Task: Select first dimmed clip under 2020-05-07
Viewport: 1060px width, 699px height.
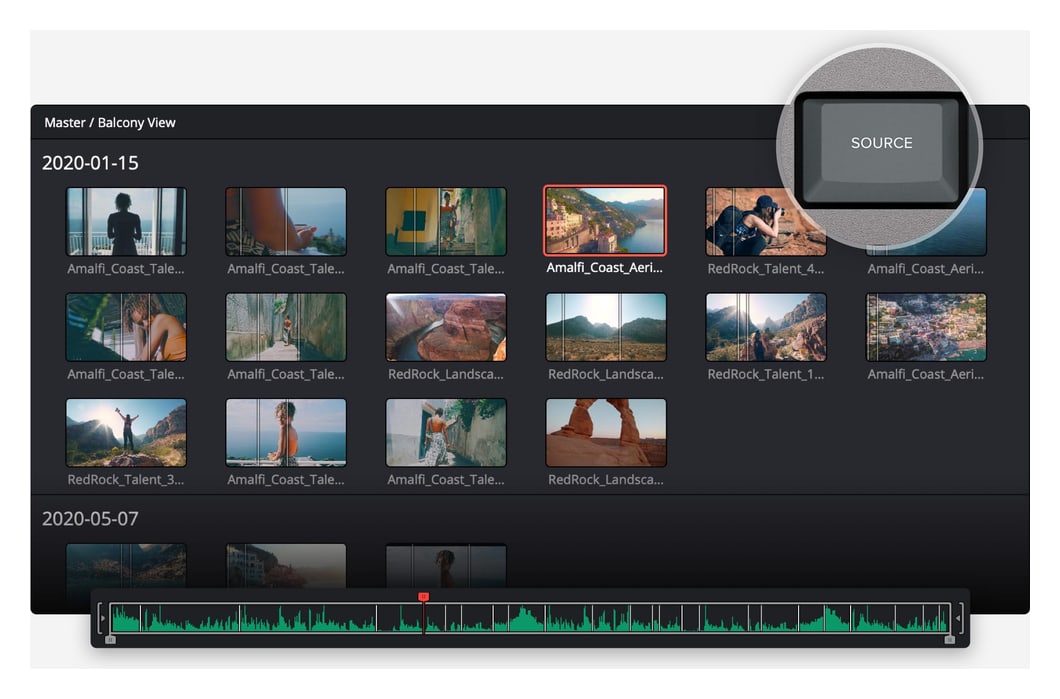Action: (x=126, y=566)
